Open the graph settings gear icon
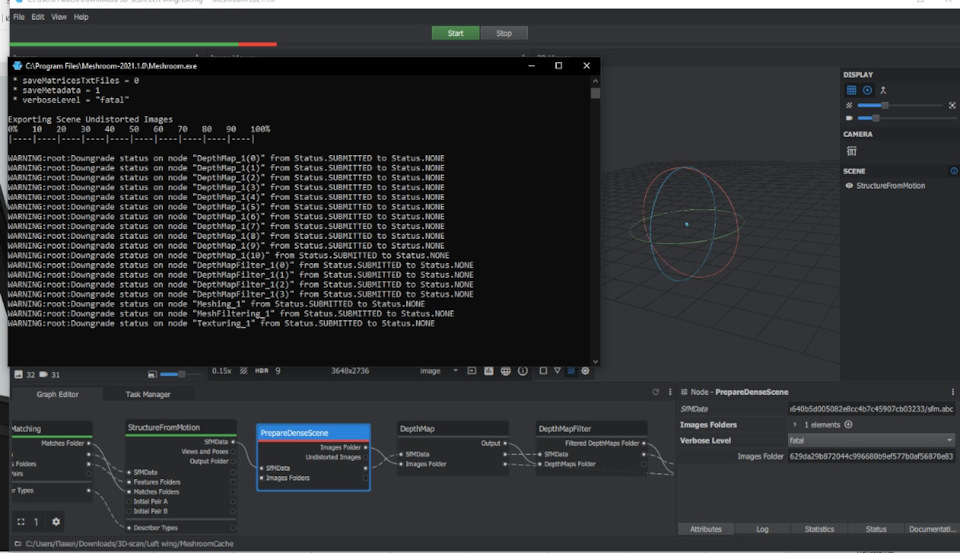Image resolution: width=960 pixels, height=553 pixels. [x=56, y=522]
